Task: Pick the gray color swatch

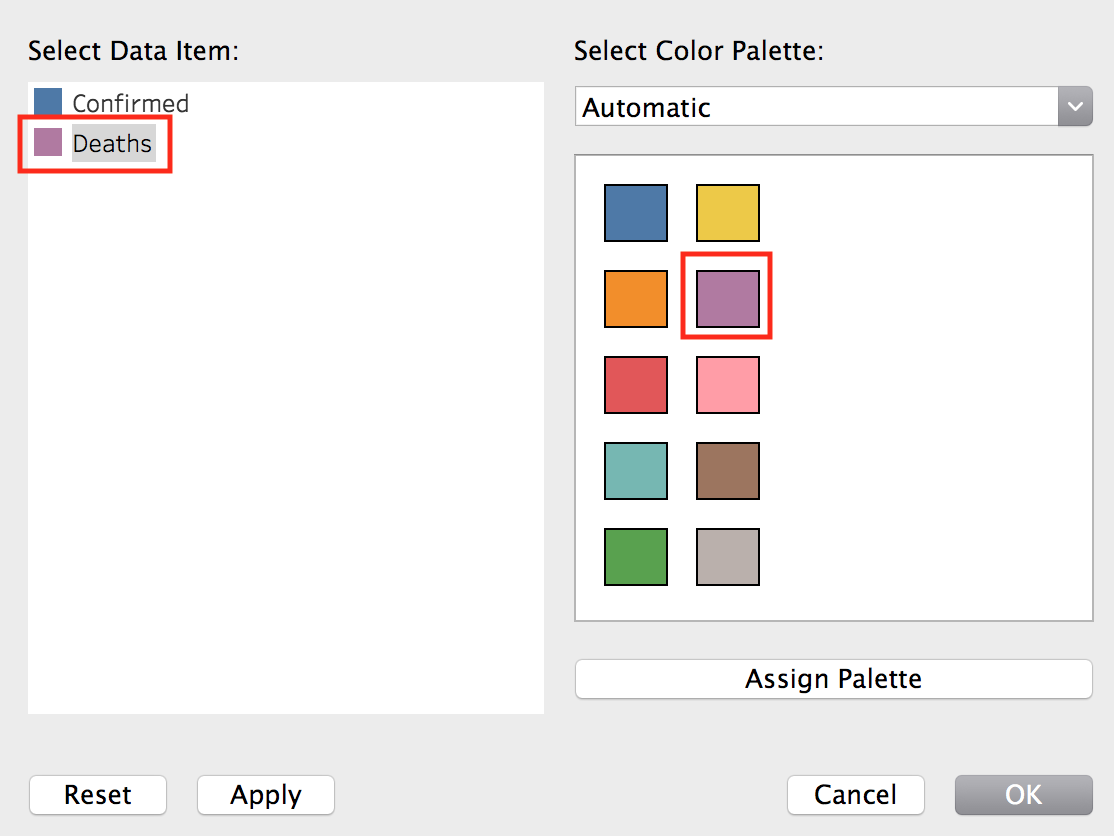Action: 727,556
